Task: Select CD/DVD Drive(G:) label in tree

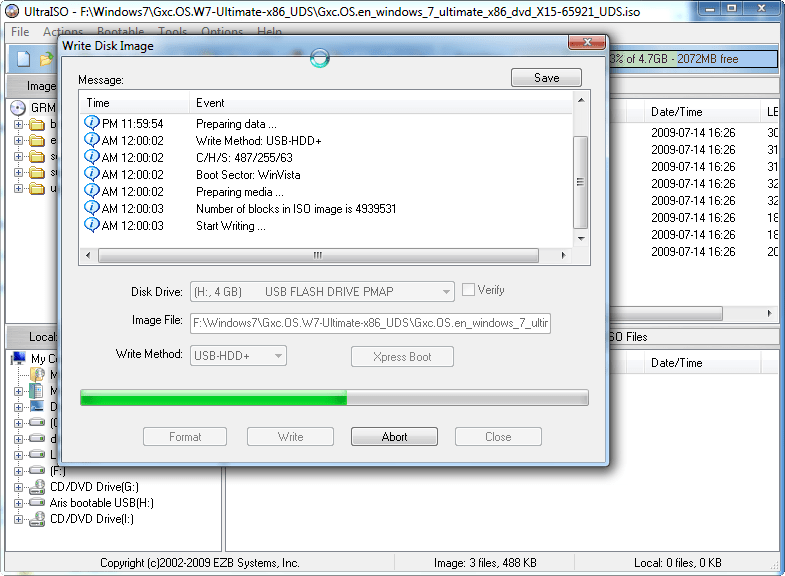Action: pyautogui.click(x=95, y=487)
